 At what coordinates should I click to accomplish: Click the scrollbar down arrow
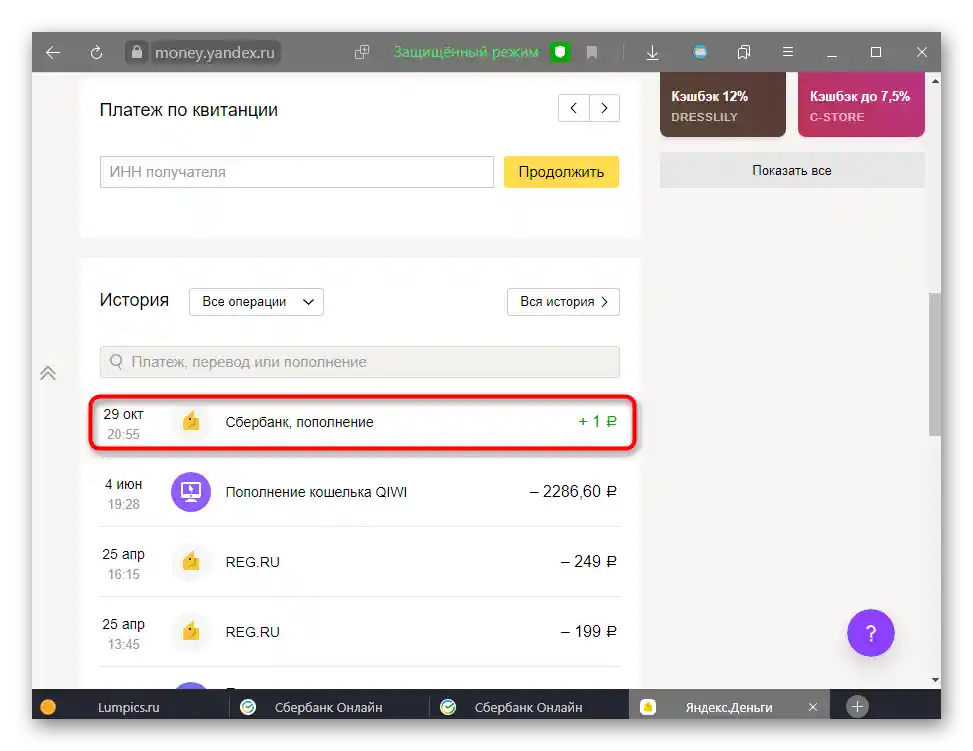935,680
